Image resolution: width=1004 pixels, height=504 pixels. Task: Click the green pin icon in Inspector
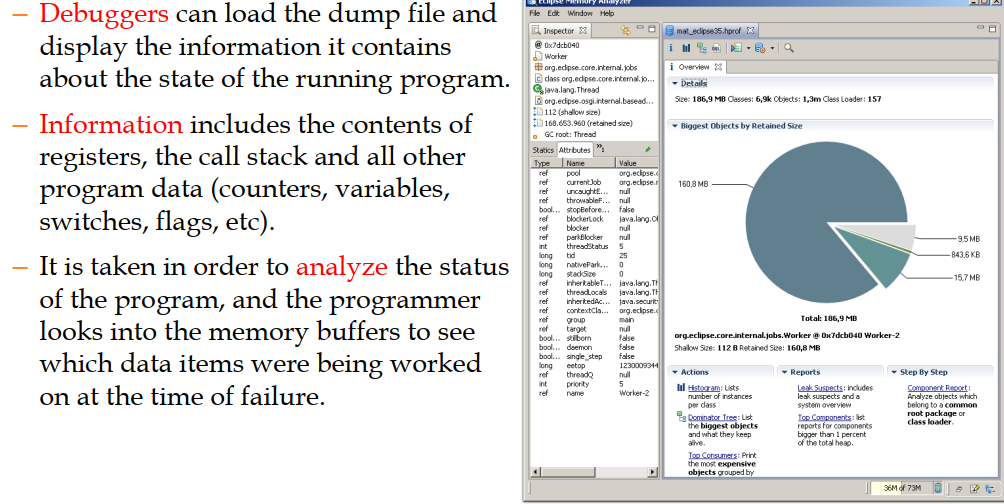tap(648, 150)
